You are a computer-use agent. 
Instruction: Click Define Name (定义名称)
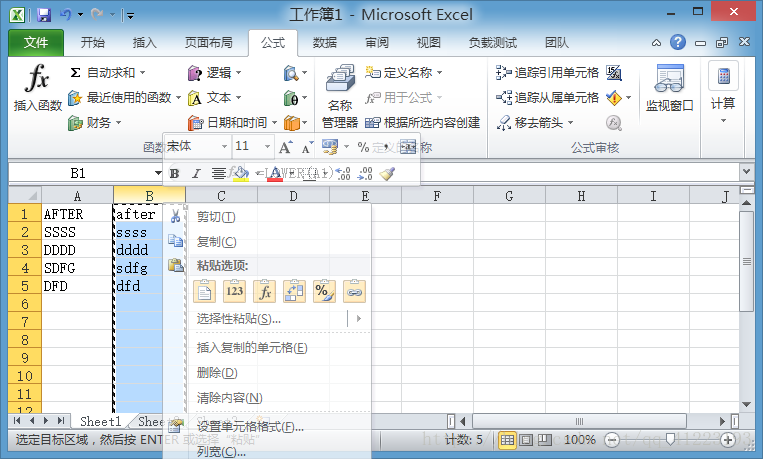[x=404, y=73]
